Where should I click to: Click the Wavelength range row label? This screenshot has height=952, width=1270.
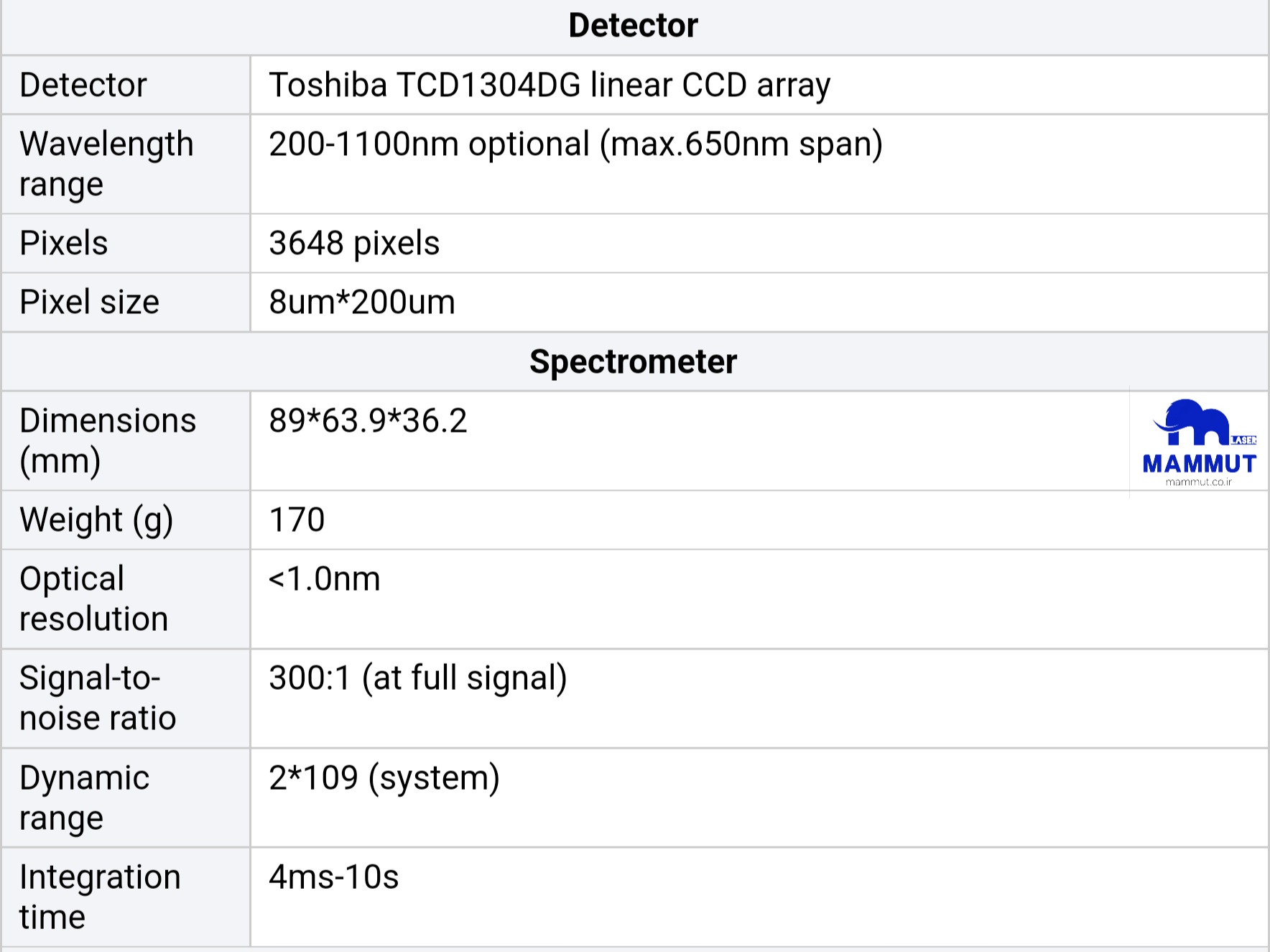click(x=106, y=164)
